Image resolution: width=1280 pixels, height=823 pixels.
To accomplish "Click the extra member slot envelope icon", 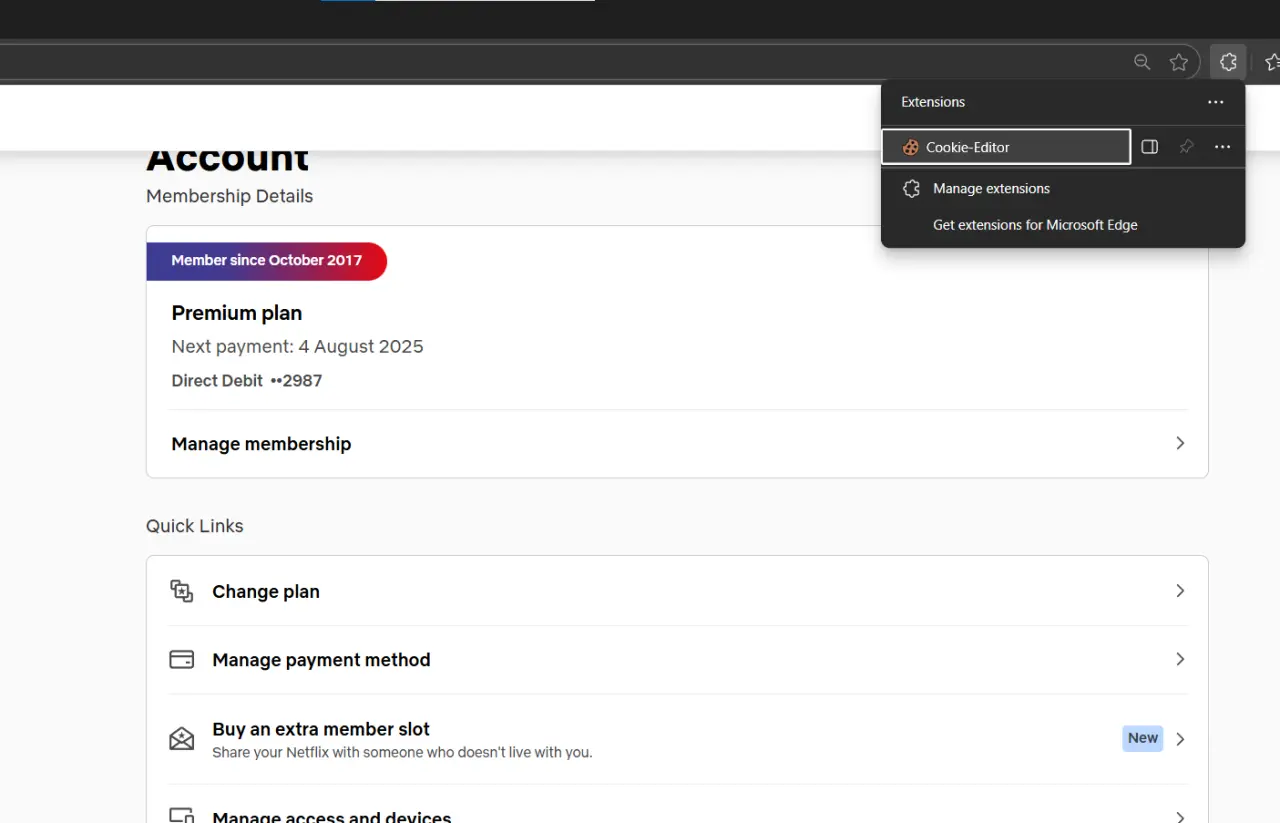I will pos(181,739).
